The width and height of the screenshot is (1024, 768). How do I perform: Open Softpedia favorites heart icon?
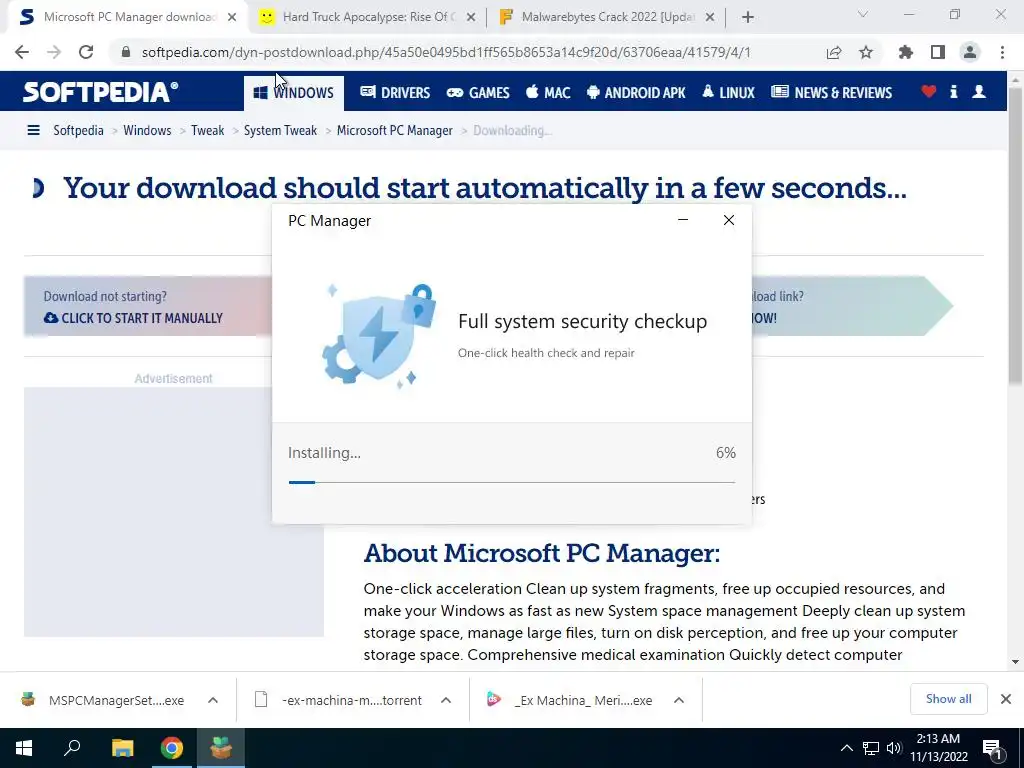click(x=929, y=92)
